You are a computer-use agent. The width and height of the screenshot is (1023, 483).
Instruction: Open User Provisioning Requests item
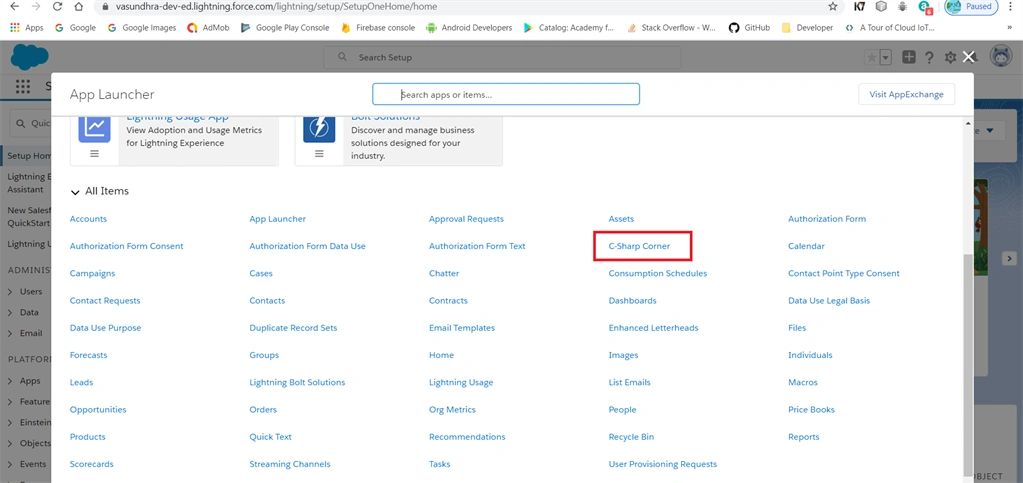662,464
